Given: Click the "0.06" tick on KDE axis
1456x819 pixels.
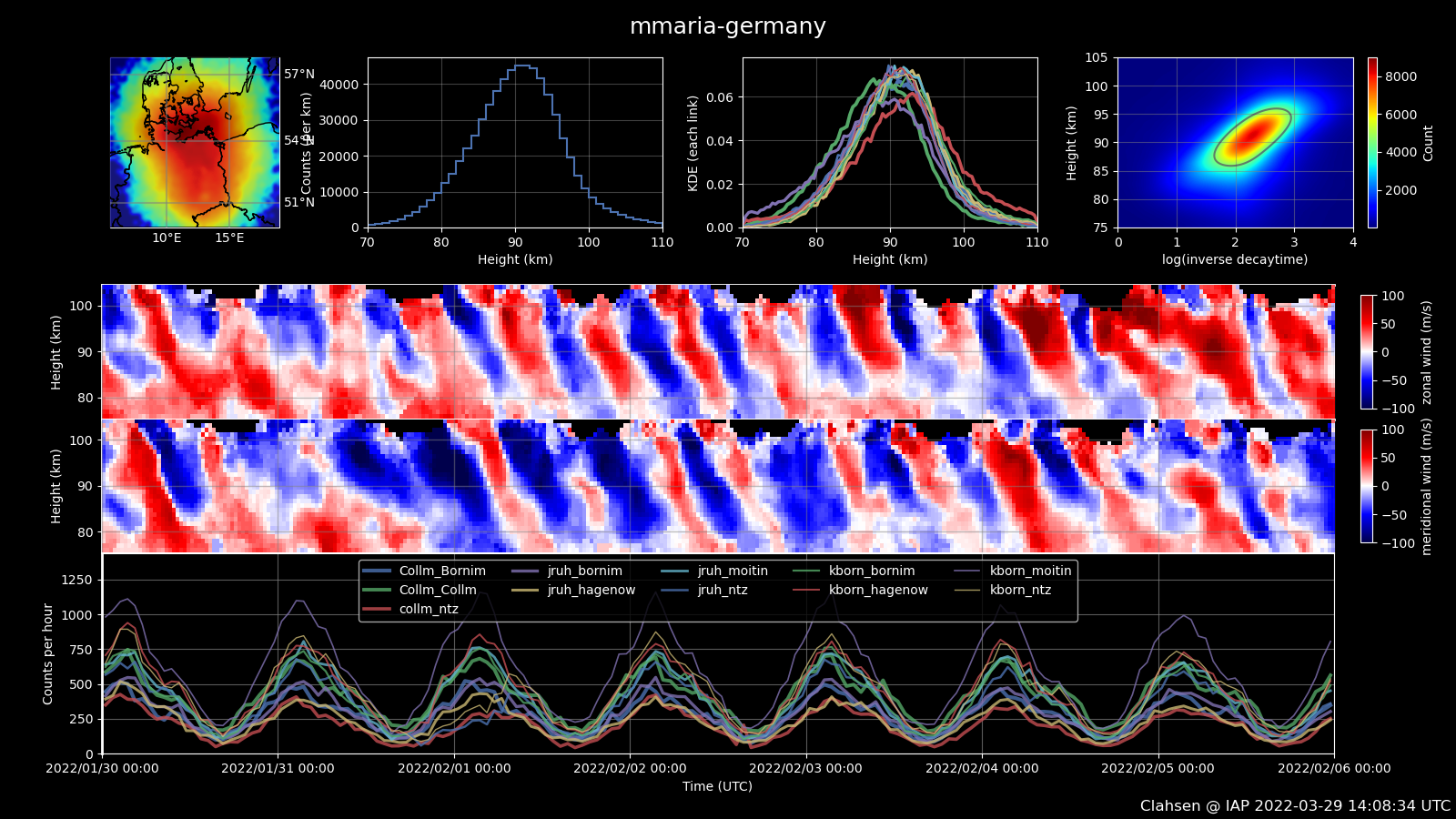Looking at the screenshot, I should pyautogui.click(x=719, y=97).
